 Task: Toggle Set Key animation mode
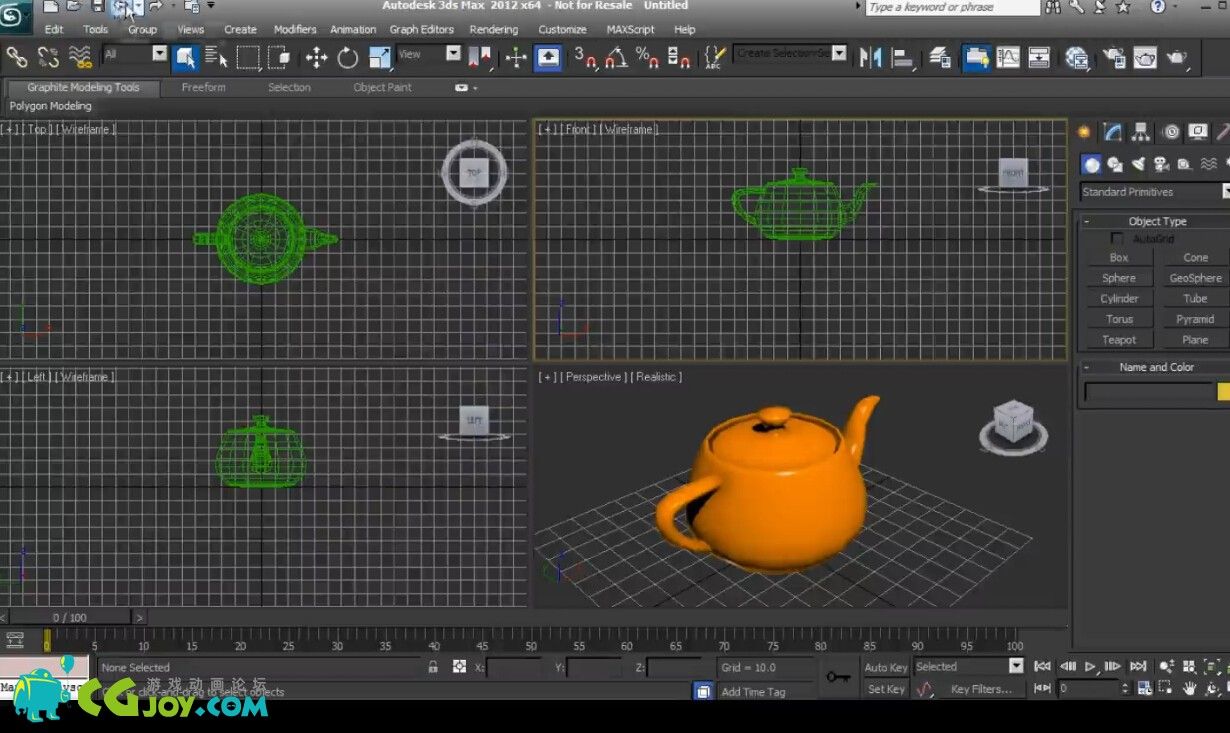pos(886,689)
